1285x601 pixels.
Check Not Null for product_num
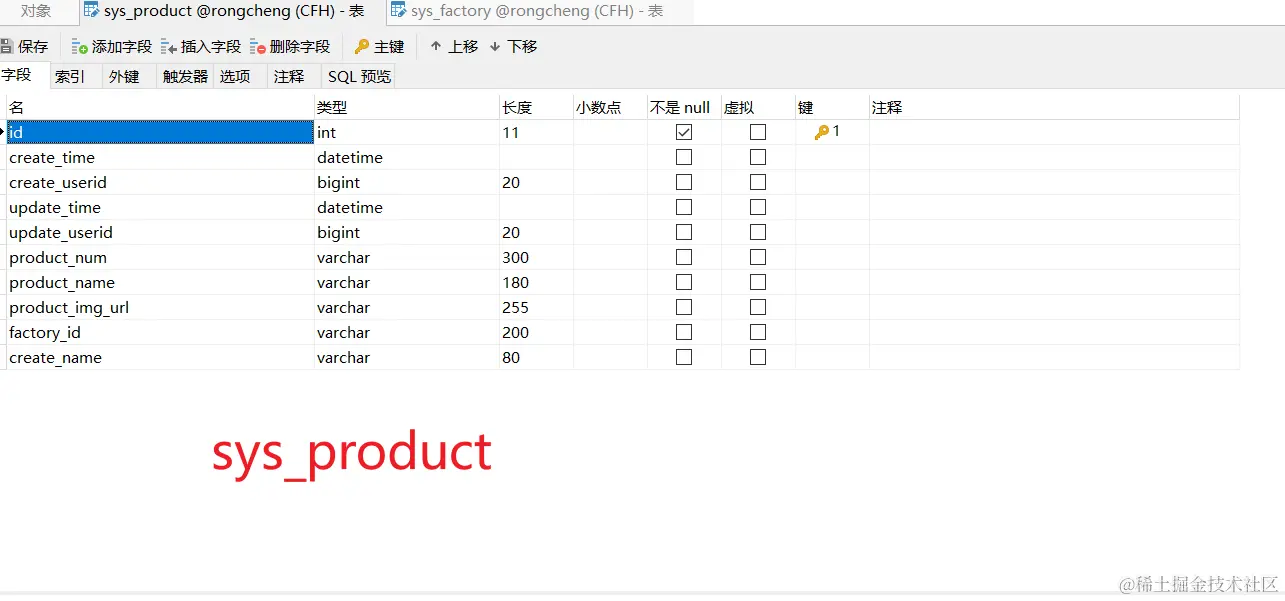(684, 257)
